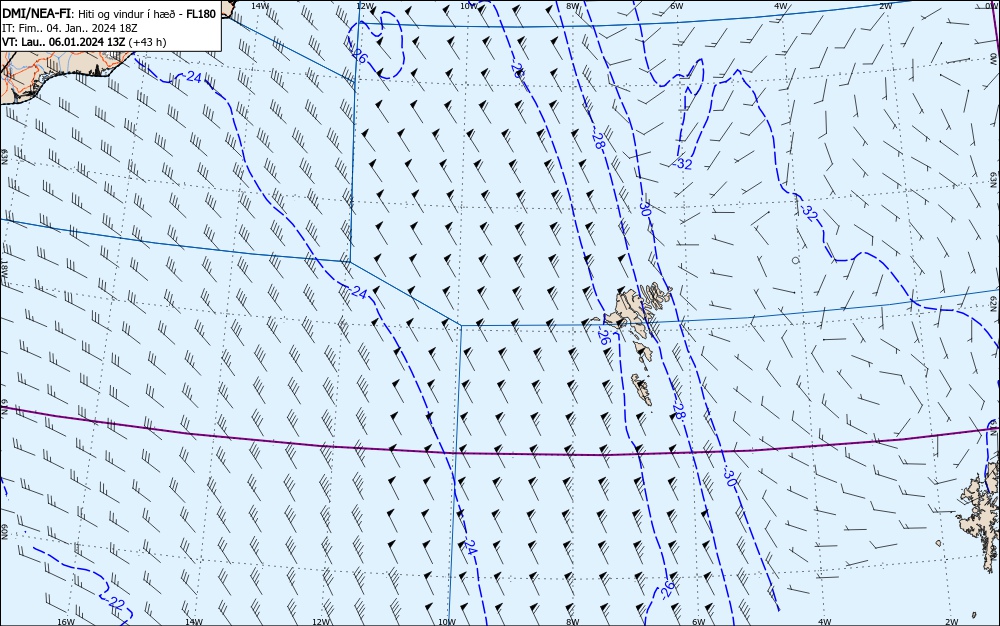The height and width of the screenshot is (626, 1000).
Task: Click the '4W' longitude label on the bottom edge
Action: pos(825,622)
